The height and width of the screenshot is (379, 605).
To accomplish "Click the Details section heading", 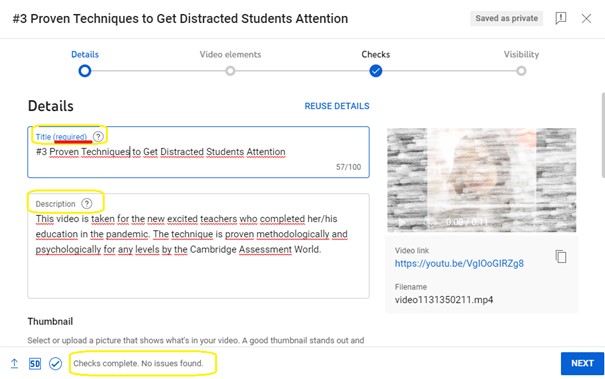I will [51, 106].
